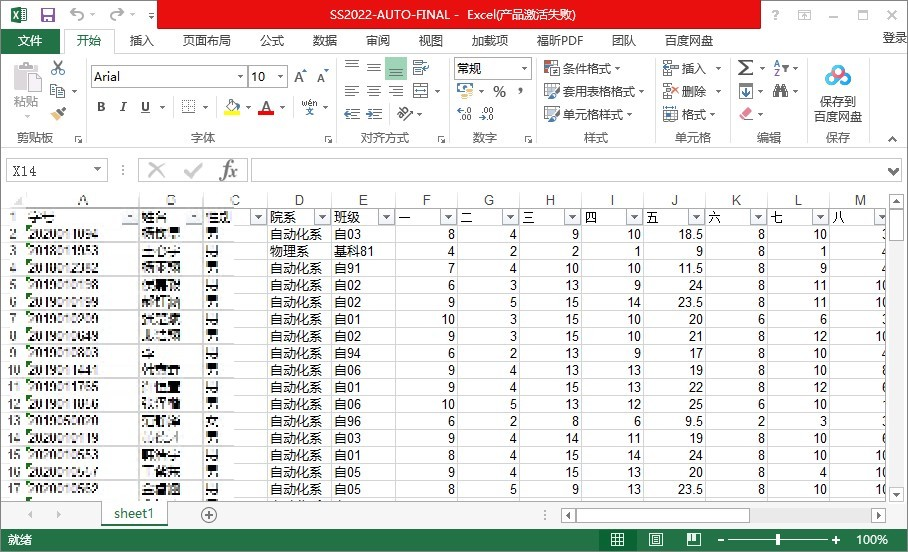Enable wrap text

[421, 68]
